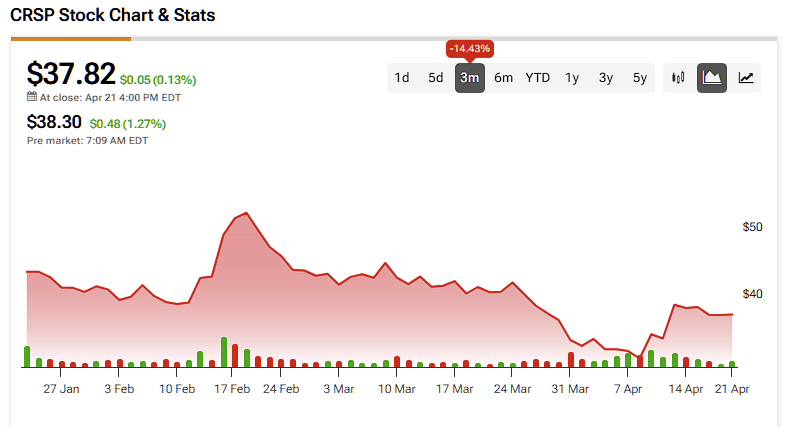The width and height of the screenshot is (792, 427).
Task: Click the $37.82 closing price
Action: pyautogui.click(x=71, y=74)
